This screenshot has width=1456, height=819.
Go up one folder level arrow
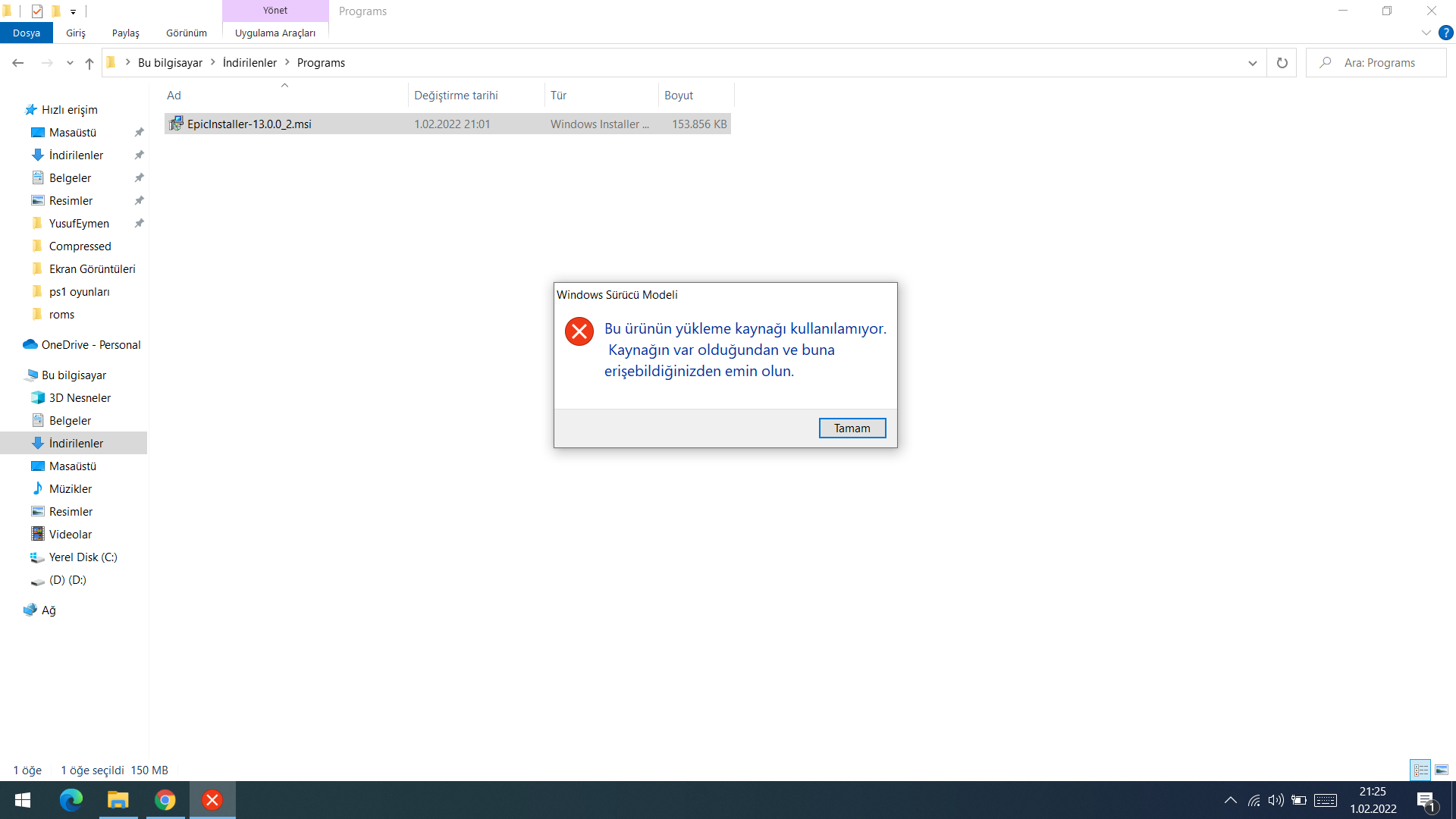(x=89, y=63)
